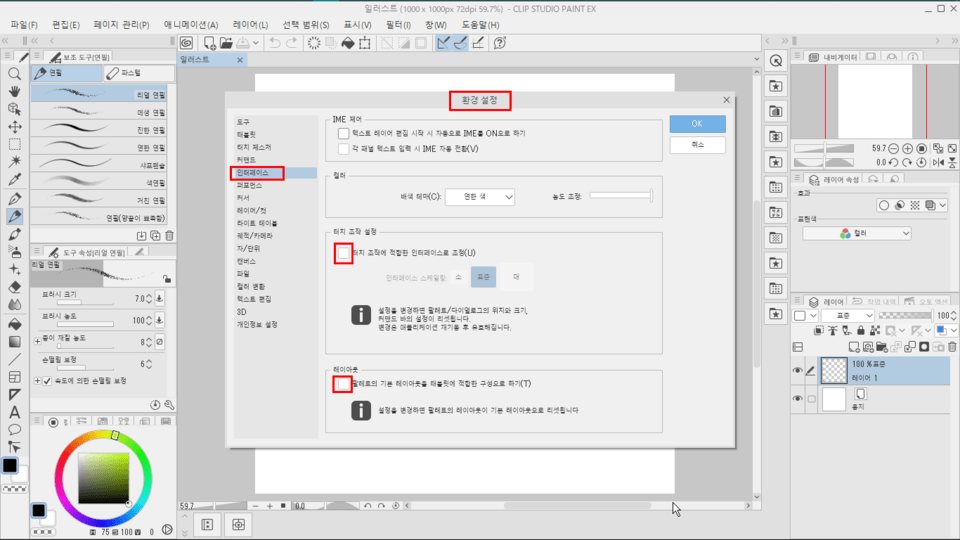The width and height of the screenshot is (960, 540).
Task: Select the Auto select magic wand tool
Action: click(15, 162)
